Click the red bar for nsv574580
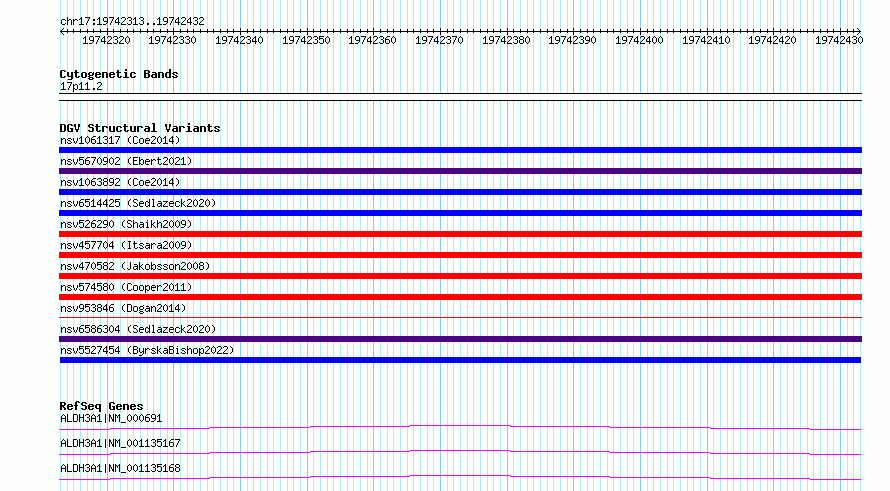Image resolution: width=890 pixels, height=491 pixels. pyautogui.click(x=460, y=297)
